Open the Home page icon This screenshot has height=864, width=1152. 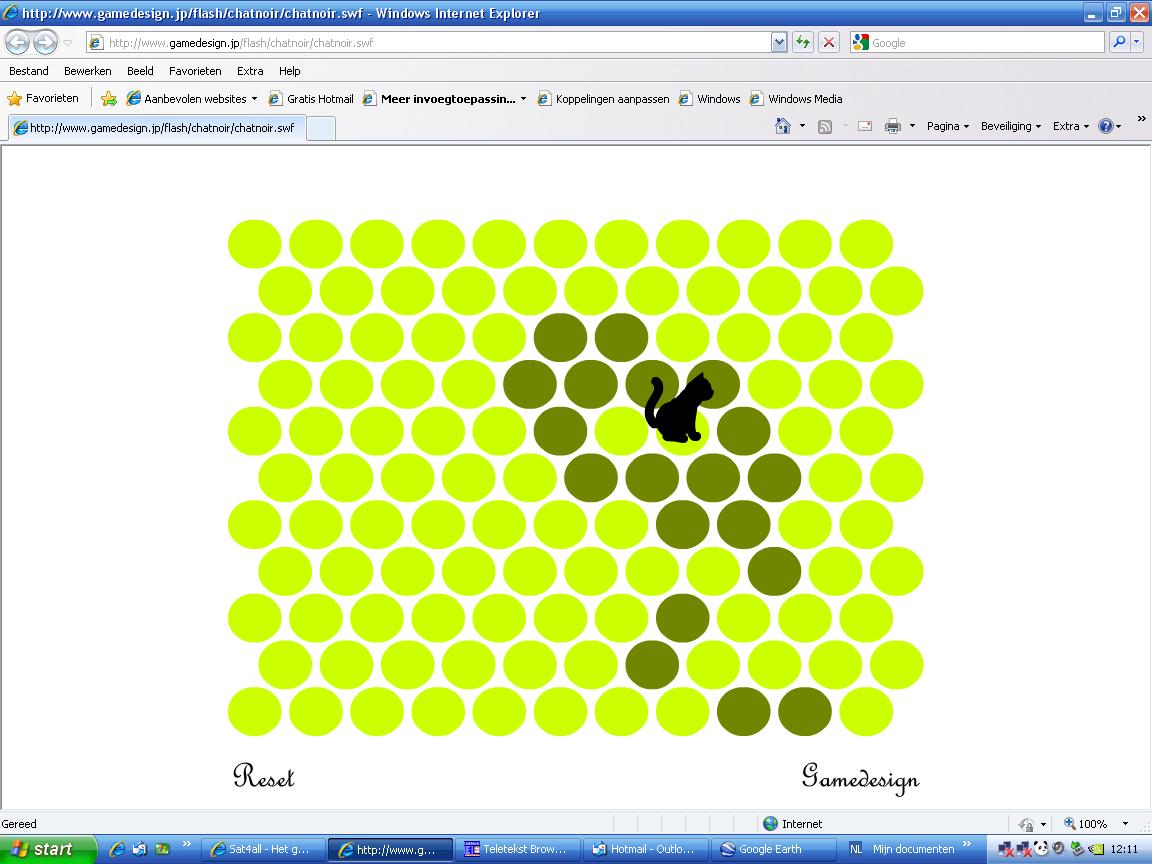pyautogui.click(x=783, y=126)
